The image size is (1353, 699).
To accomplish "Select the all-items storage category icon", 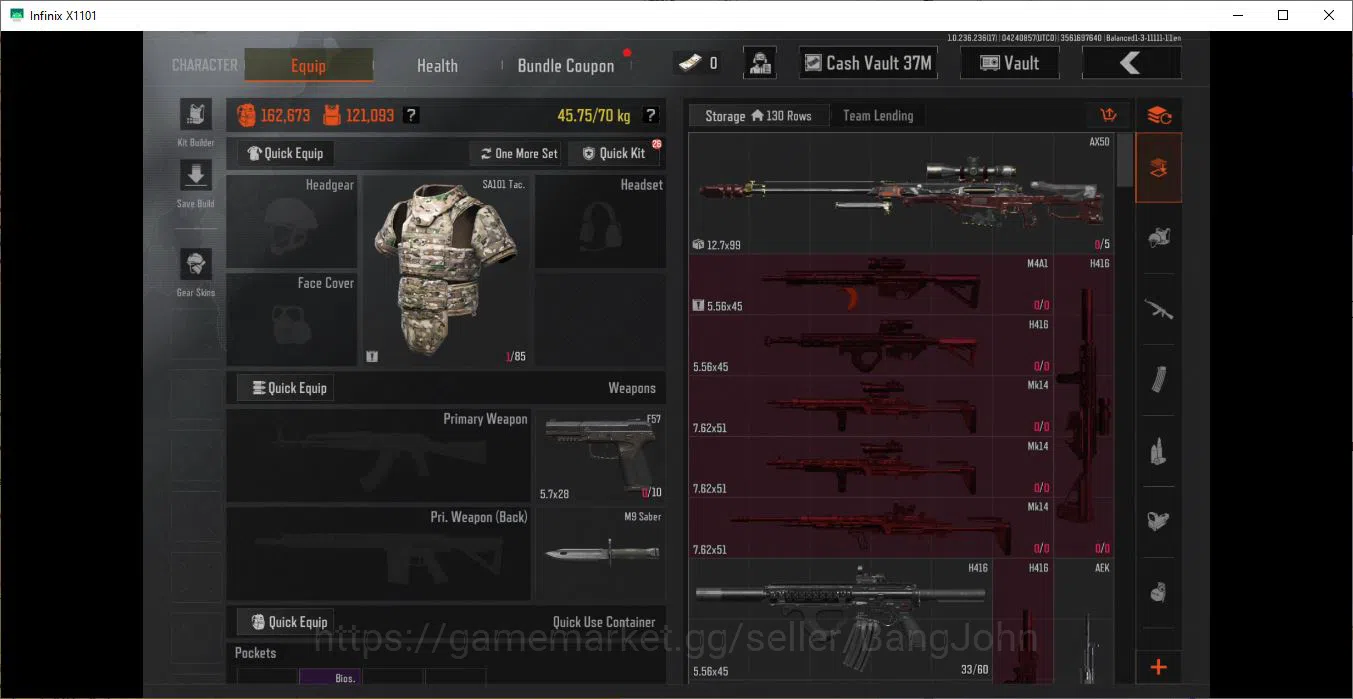I will click(1159, 168).
